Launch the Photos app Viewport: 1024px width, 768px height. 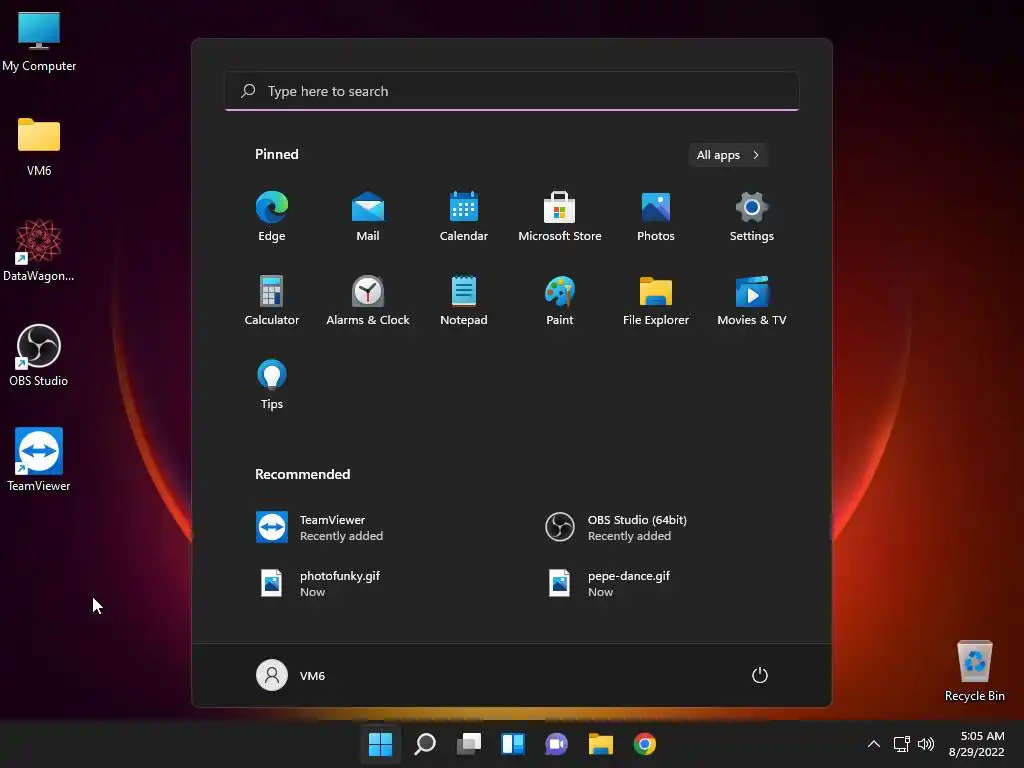click(656, 217)
